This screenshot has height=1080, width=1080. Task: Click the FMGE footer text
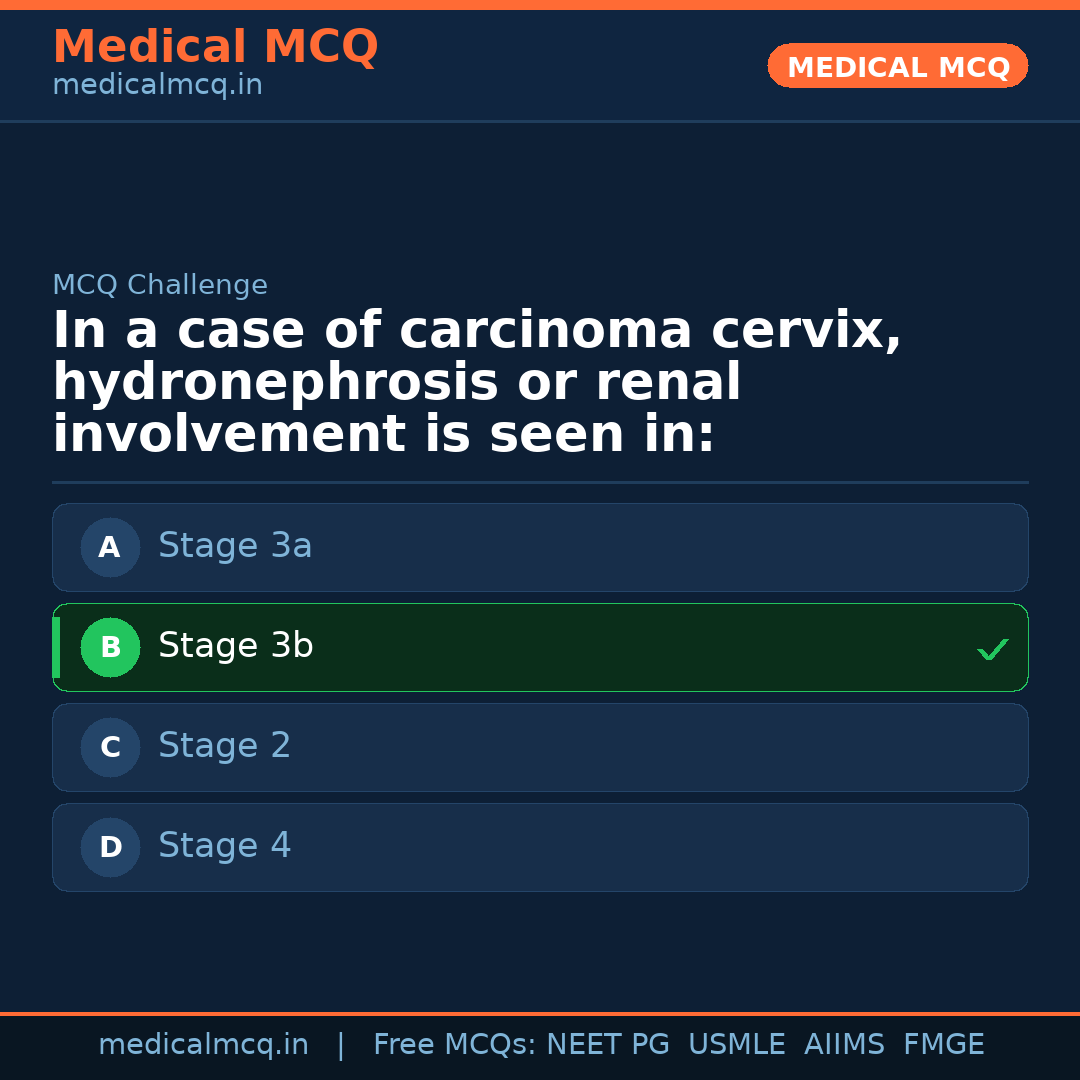click(943, 1045)
